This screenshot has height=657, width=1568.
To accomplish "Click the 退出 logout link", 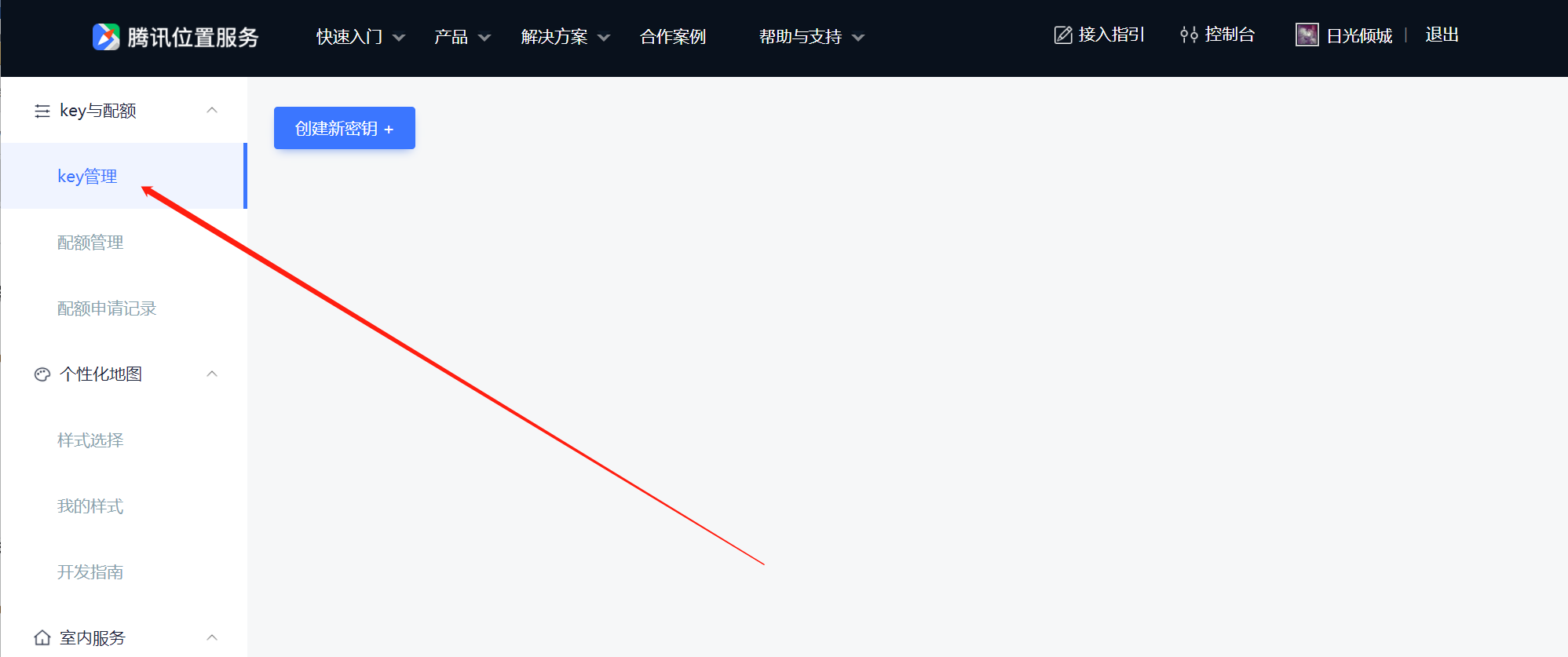I will pos(1442,35).
